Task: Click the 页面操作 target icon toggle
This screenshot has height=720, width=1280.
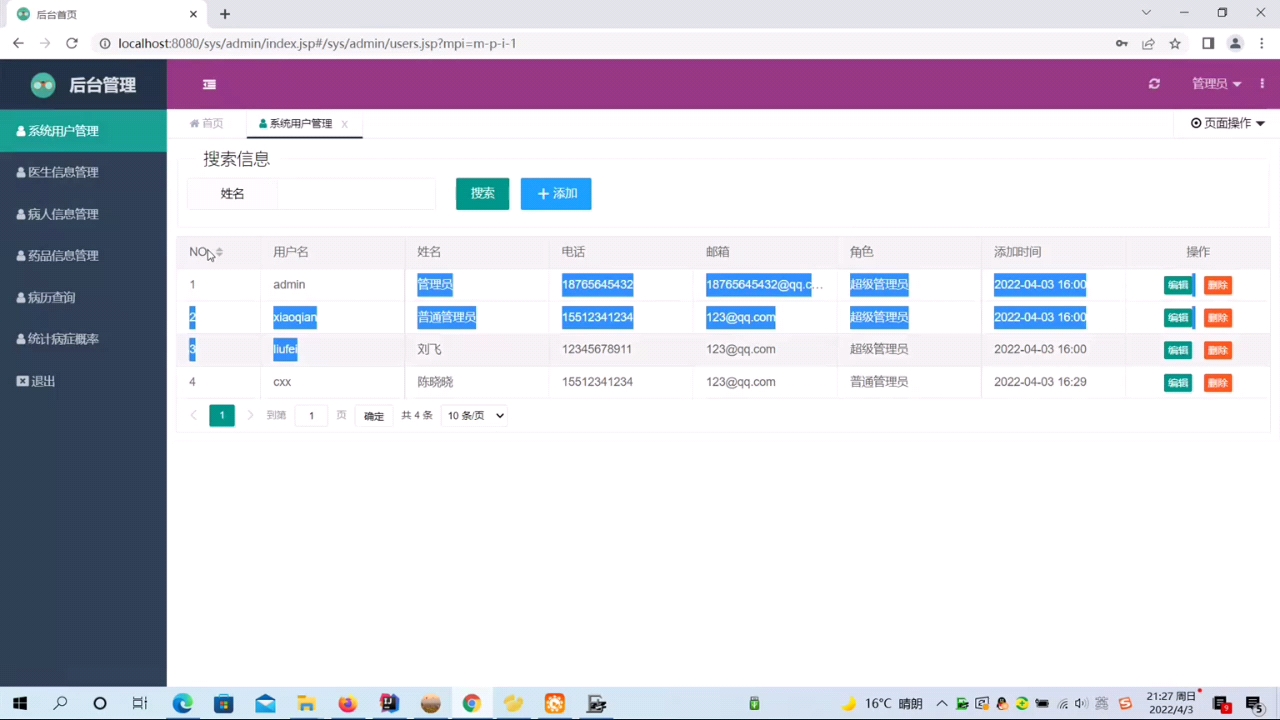Action: pyautogui.click(x=1196, y=123)
